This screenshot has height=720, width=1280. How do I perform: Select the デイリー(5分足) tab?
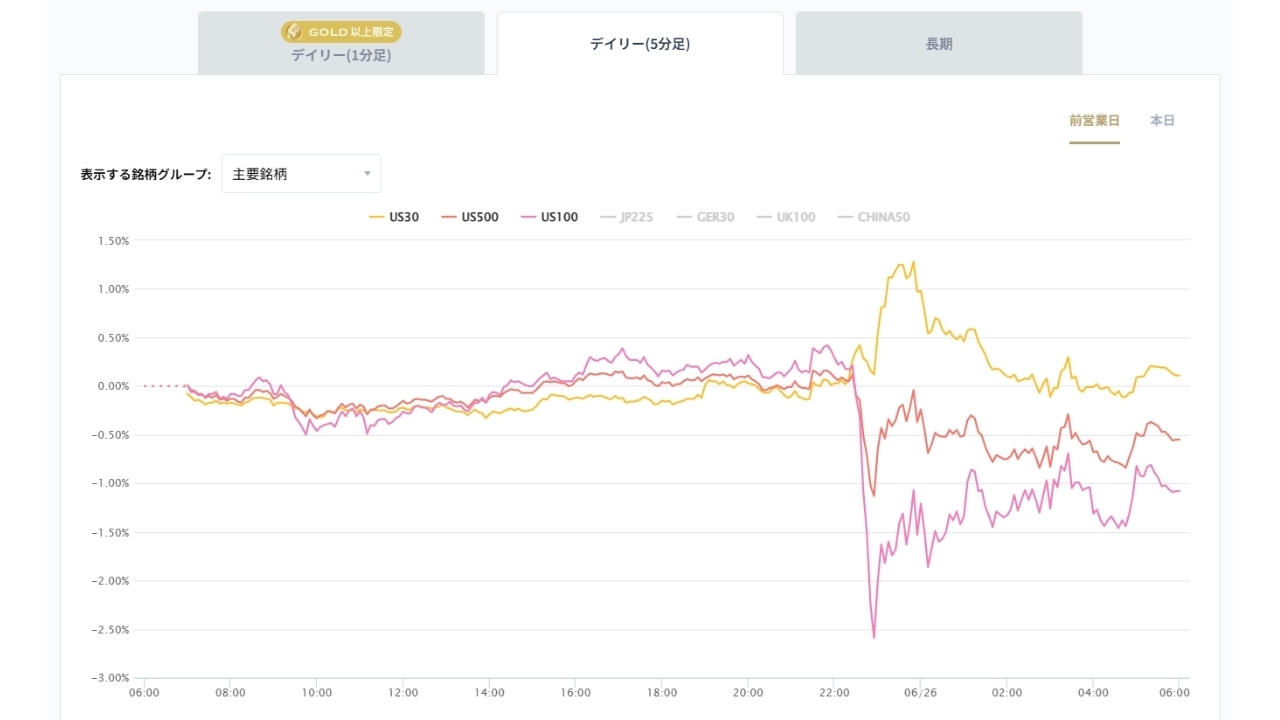click(640, 43)
